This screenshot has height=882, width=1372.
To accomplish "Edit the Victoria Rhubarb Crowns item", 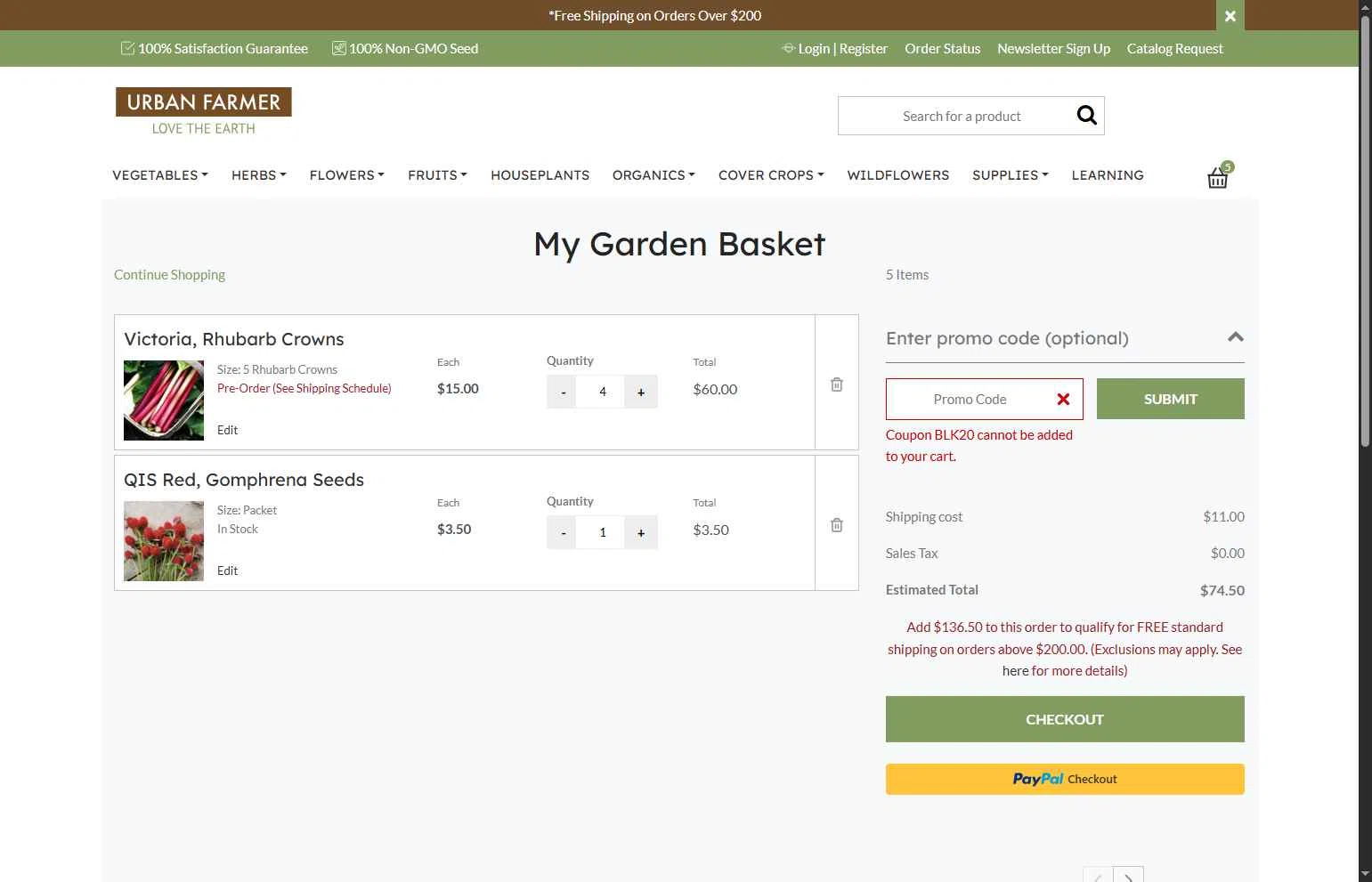I will click(227, 430).
